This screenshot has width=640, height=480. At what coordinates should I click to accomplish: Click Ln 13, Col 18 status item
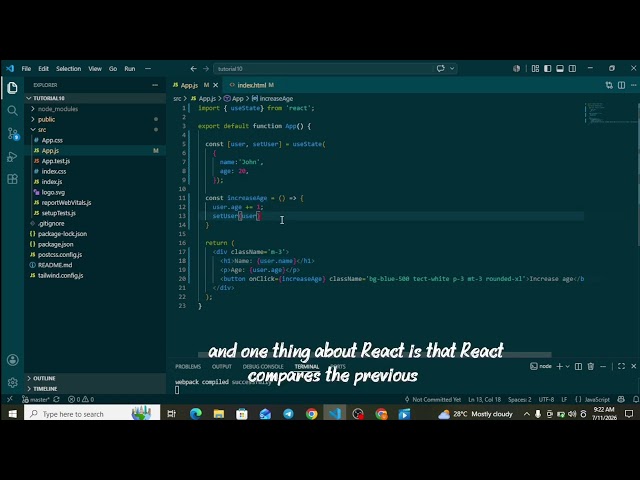point(484,399)
